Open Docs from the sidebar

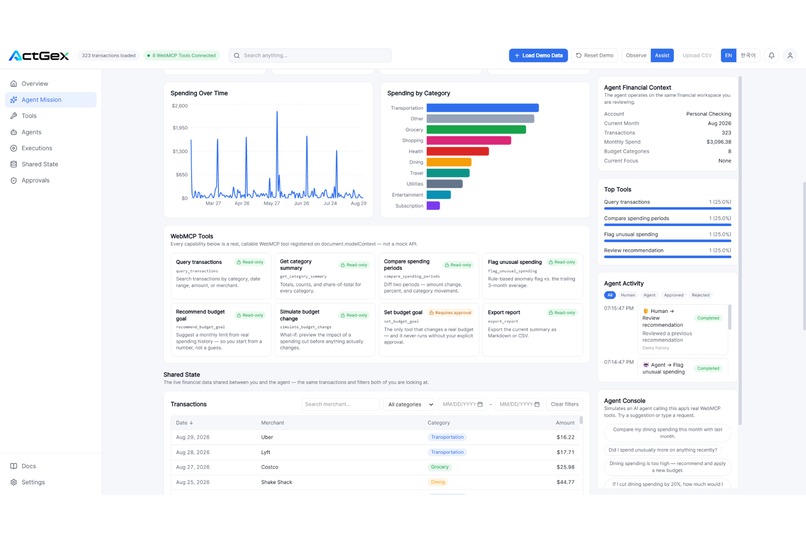click(x=50, y=466)
